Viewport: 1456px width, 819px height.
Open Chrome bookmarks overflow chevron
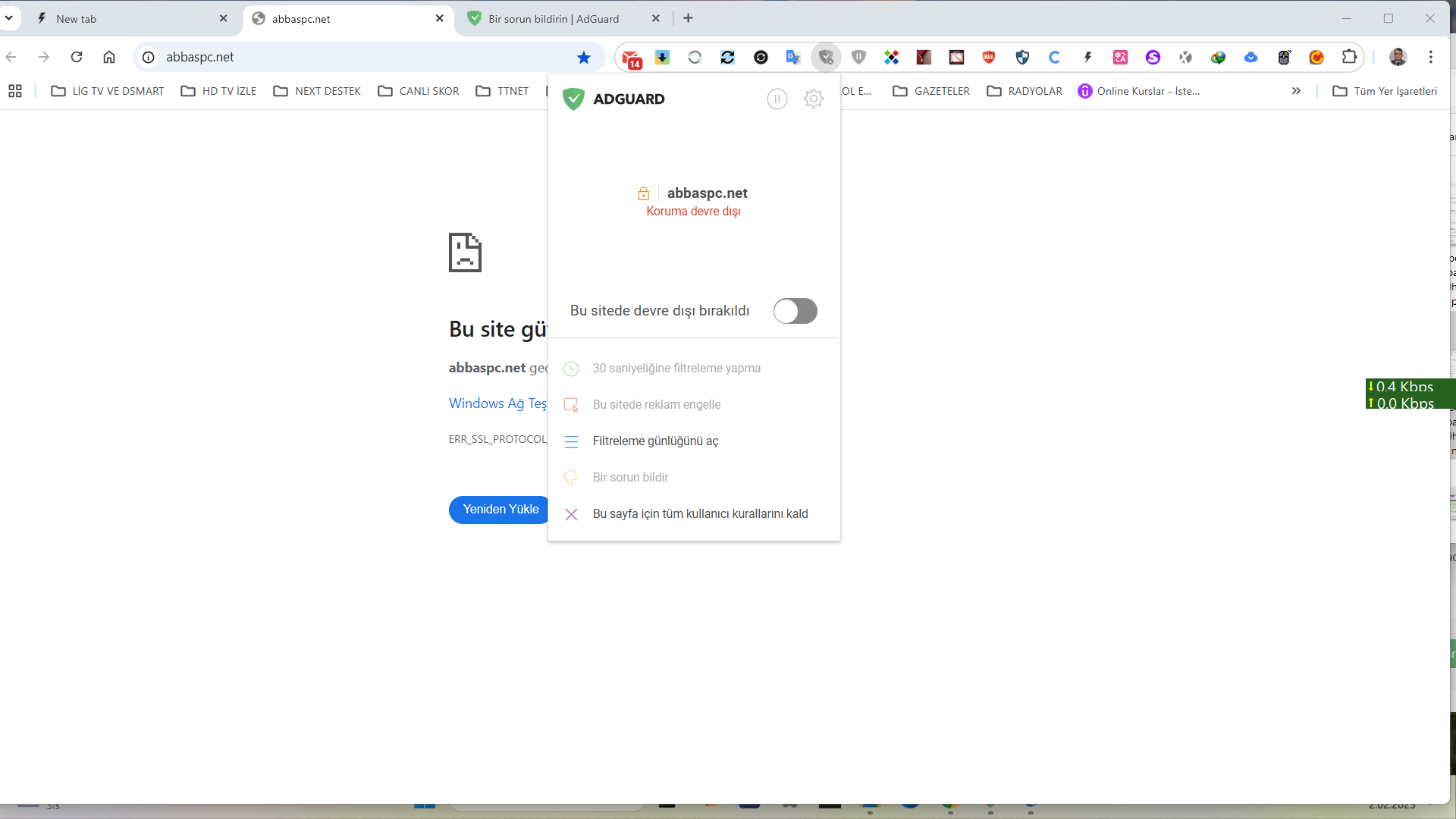point(1296,90)
